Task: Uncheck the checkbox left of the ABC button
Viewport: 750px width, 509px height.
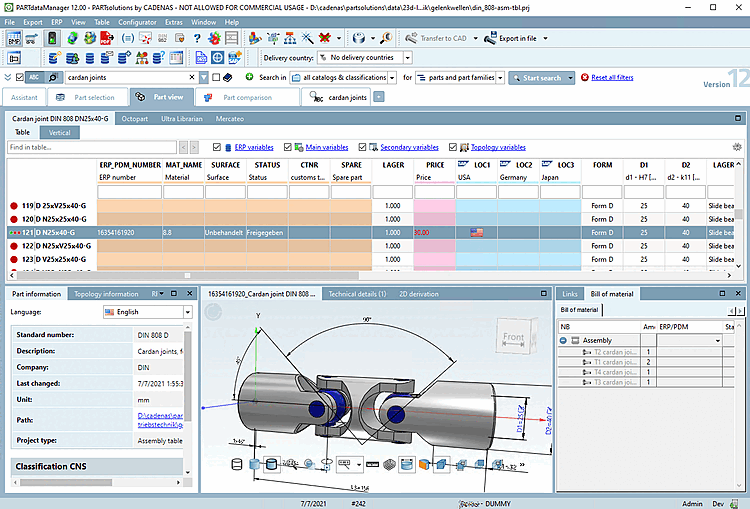Action: click(x=20, y=77)
